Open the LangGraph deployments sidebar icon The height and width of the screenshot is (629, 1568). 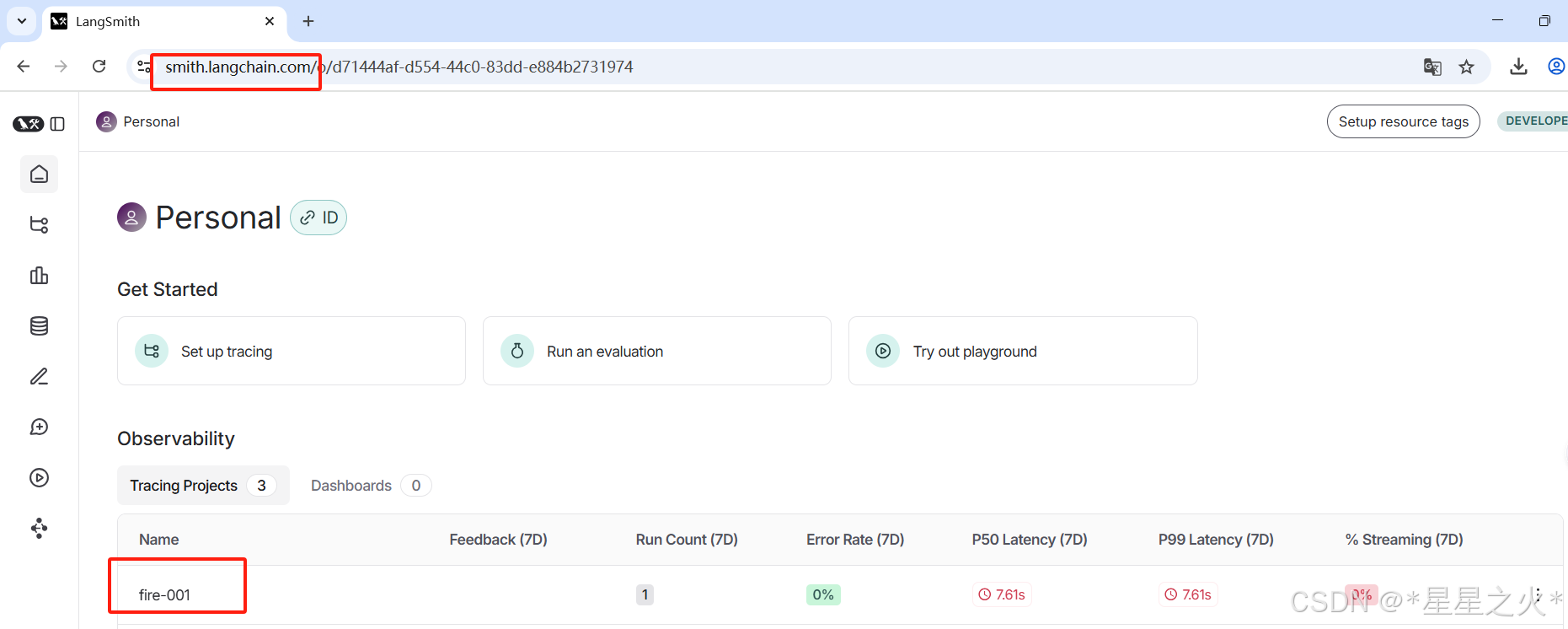(39, 529)
